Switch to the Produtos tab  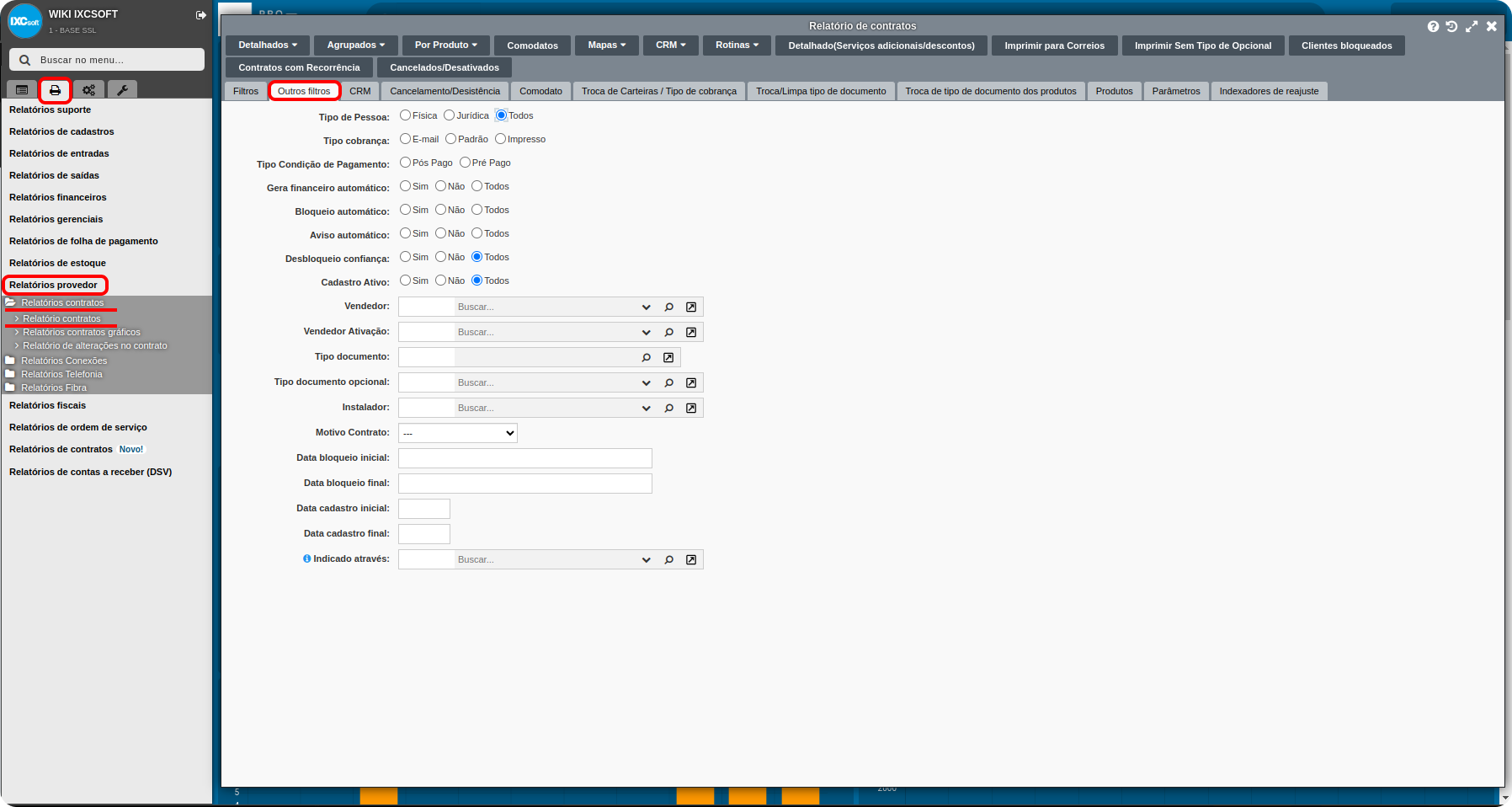point(1114,91)
